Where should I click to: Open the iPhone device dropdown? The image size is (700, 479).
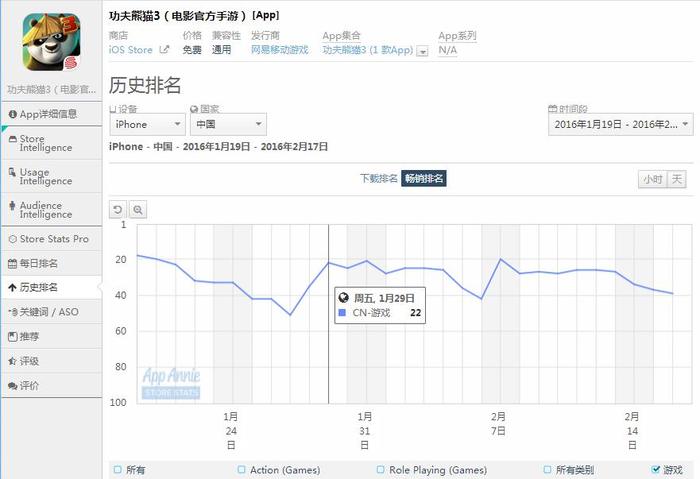pos(147,124)
